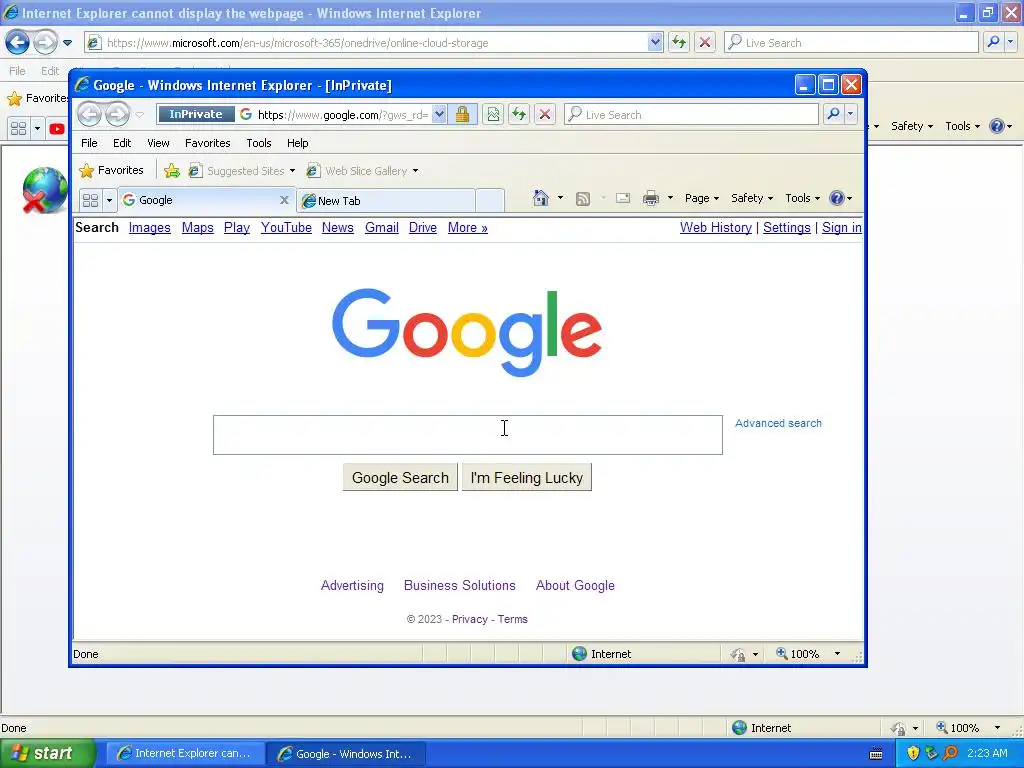Viewport: 1024px width, 768px height.
Task: Open Edit menu in Google window
Action: point(121,143)
